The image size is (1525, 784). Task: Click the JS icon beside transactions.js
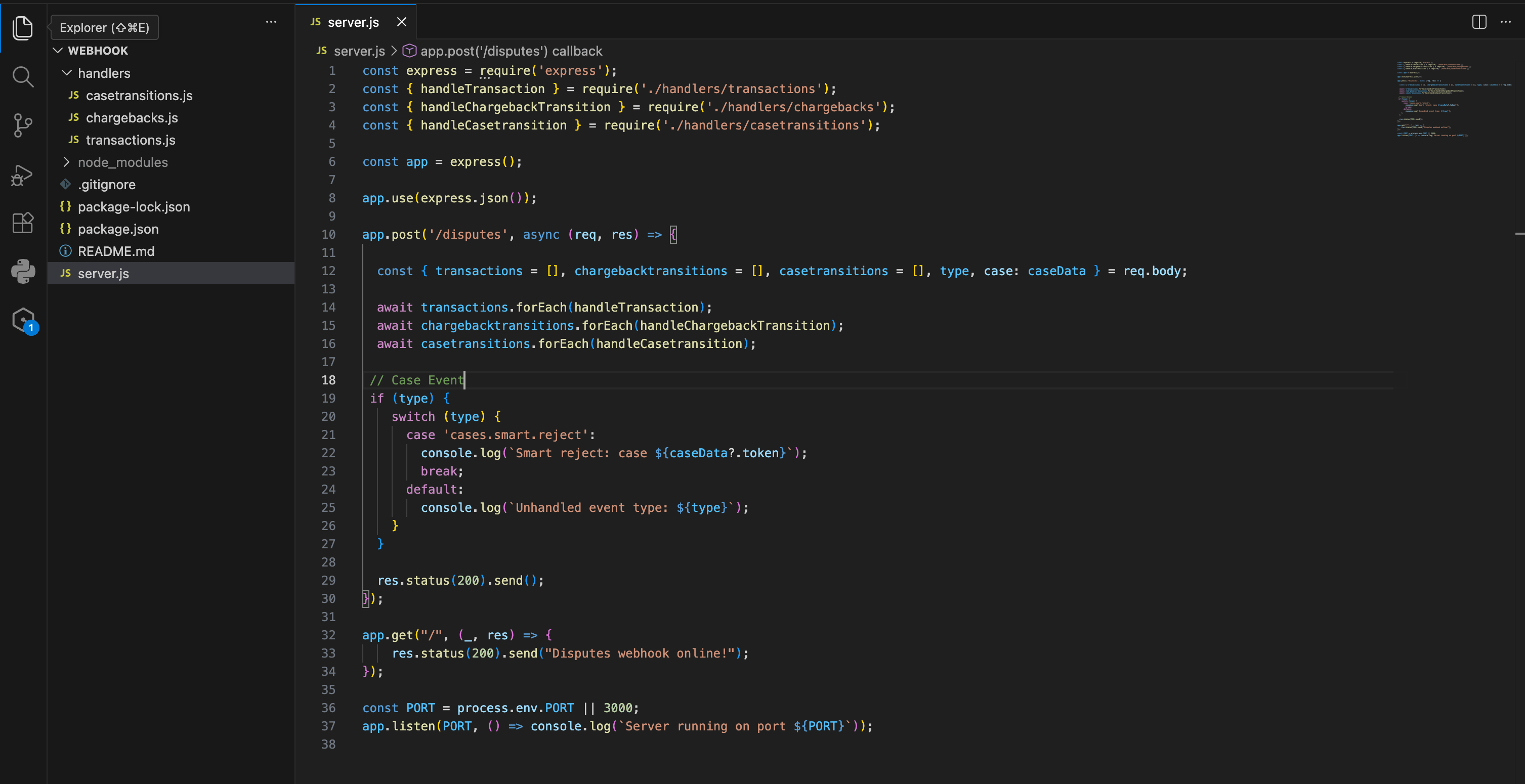tap(73, 140)
